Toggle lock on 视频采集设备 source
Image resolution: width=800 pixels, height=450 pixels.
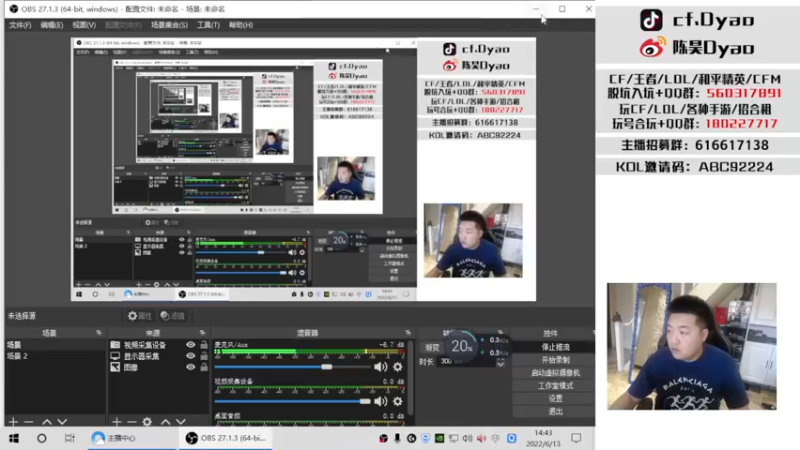204,345
